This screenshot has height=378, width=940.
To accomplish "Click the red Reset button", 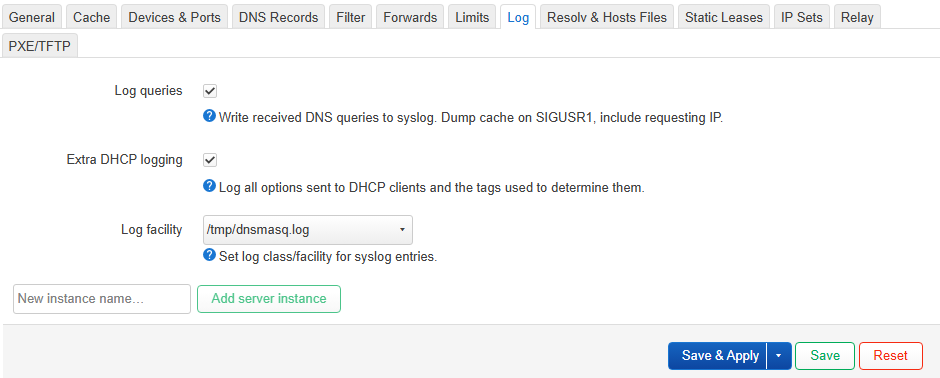I will click(890, 356).
